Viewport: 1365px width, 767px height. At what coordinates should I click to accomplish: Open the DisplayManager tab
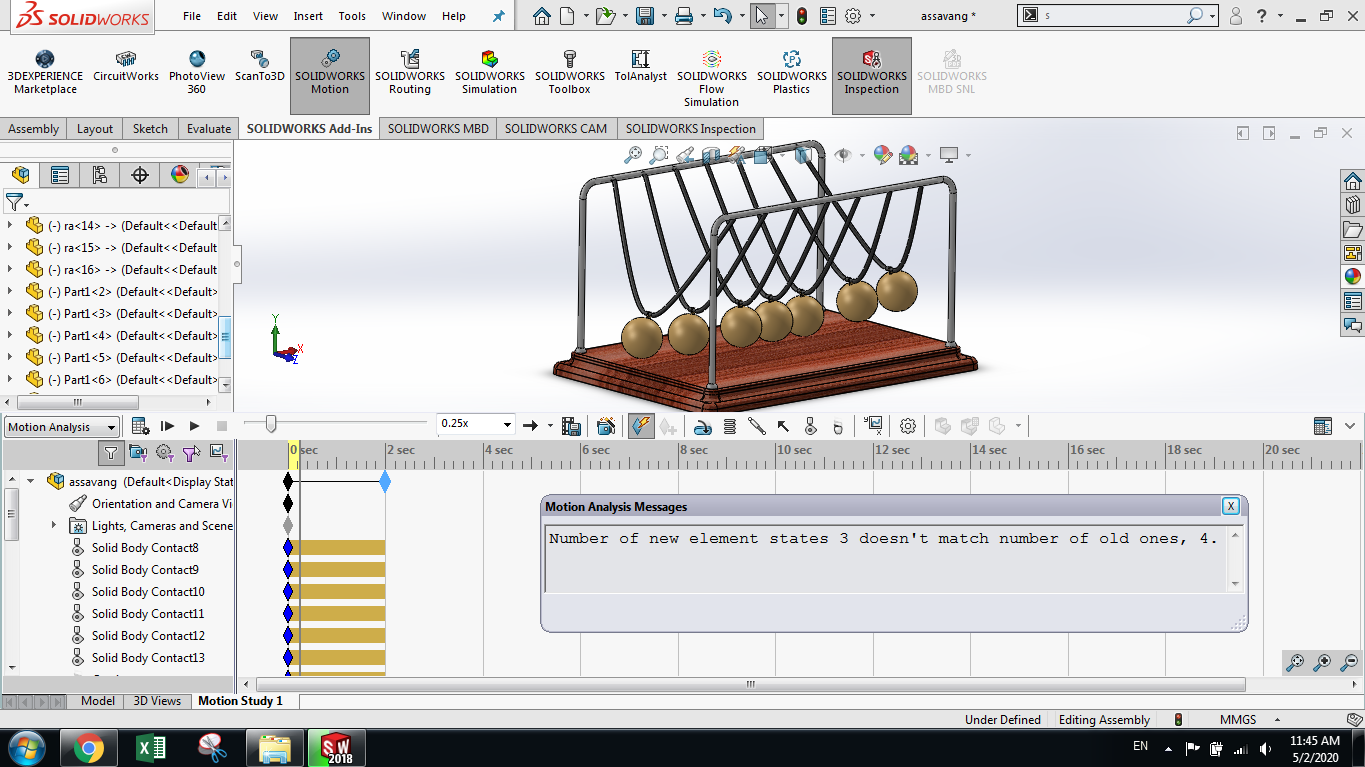tap(180, 175)
